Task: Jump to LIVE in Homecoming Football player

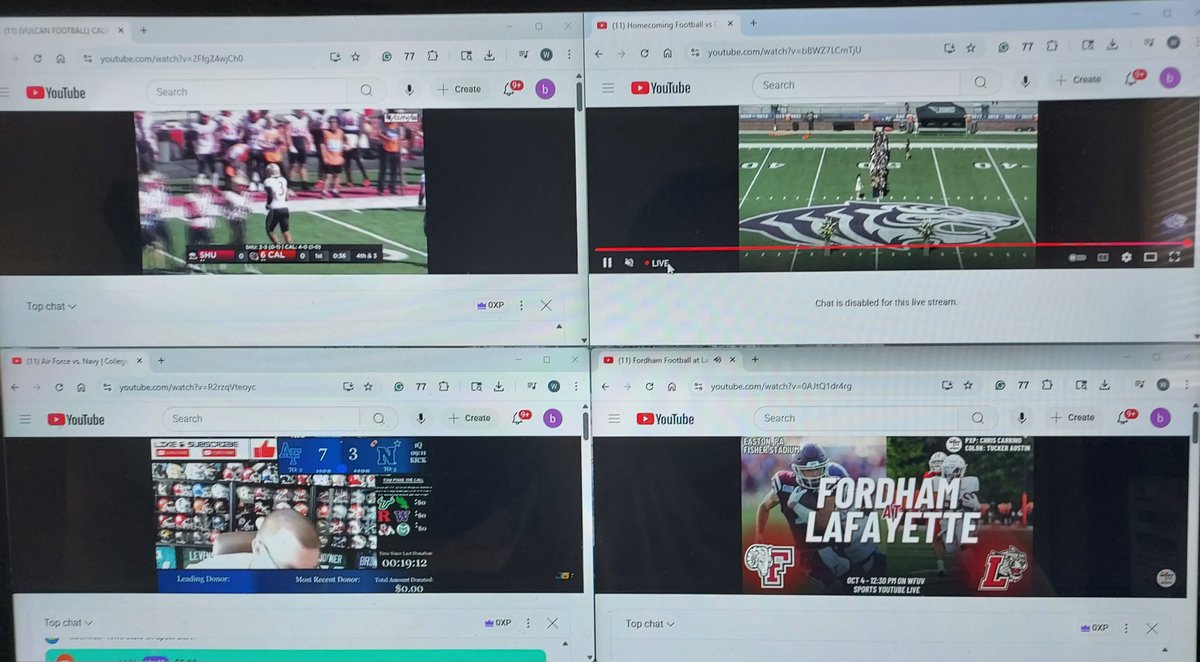Action: tap(657, 263)
